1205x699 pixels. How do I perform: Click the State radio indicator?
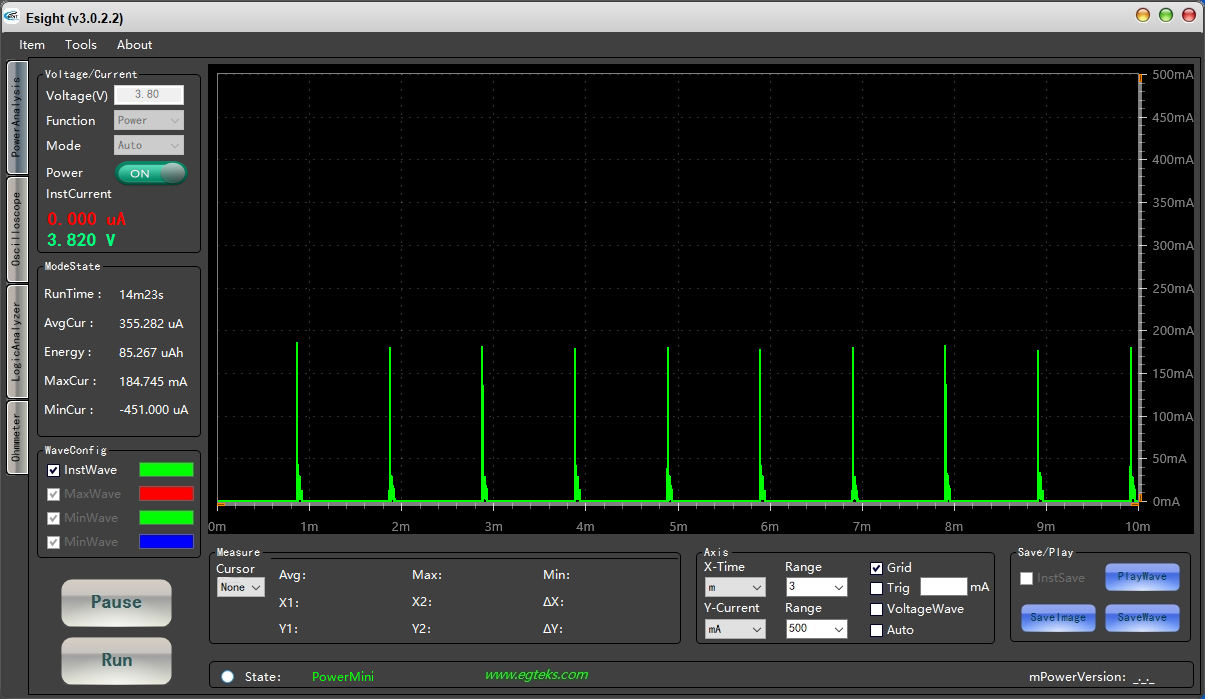pos(227,676)
